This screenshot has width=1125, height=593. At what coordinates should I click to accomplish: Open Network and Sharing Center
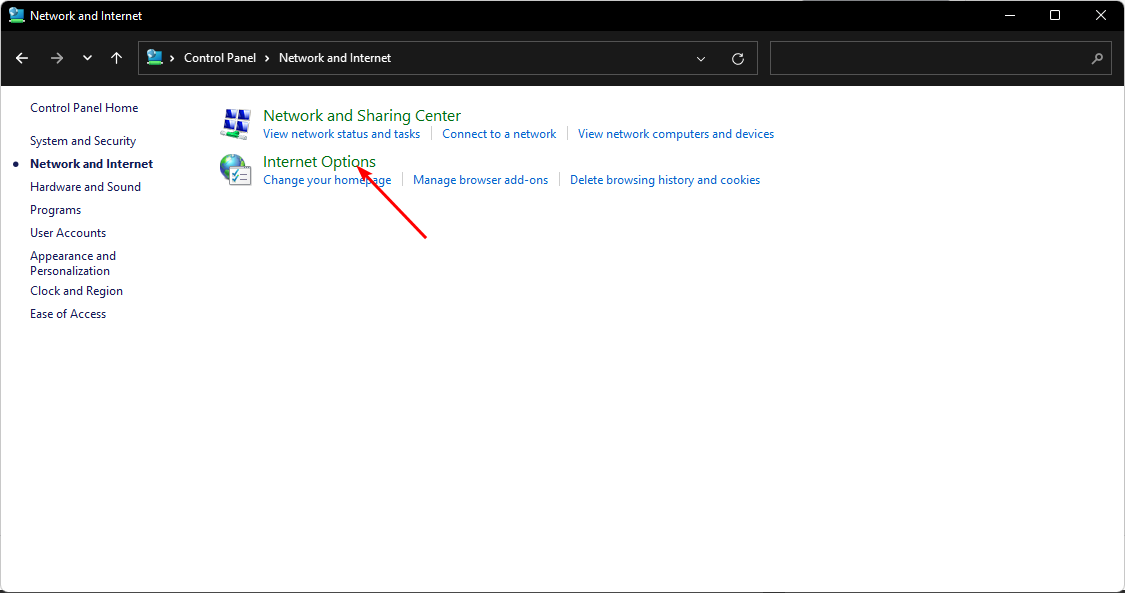point(362,115)
